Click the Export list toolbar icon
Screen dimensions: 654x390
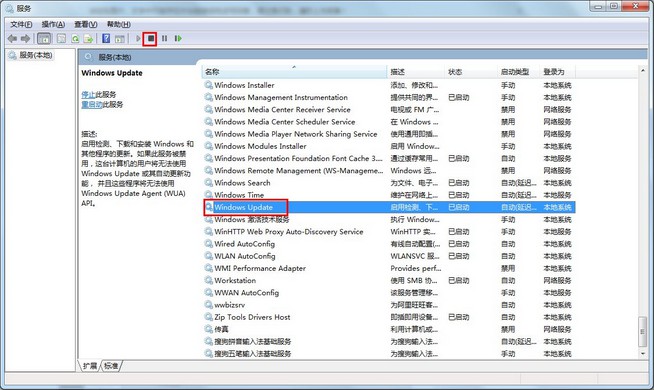coord(88,39)
